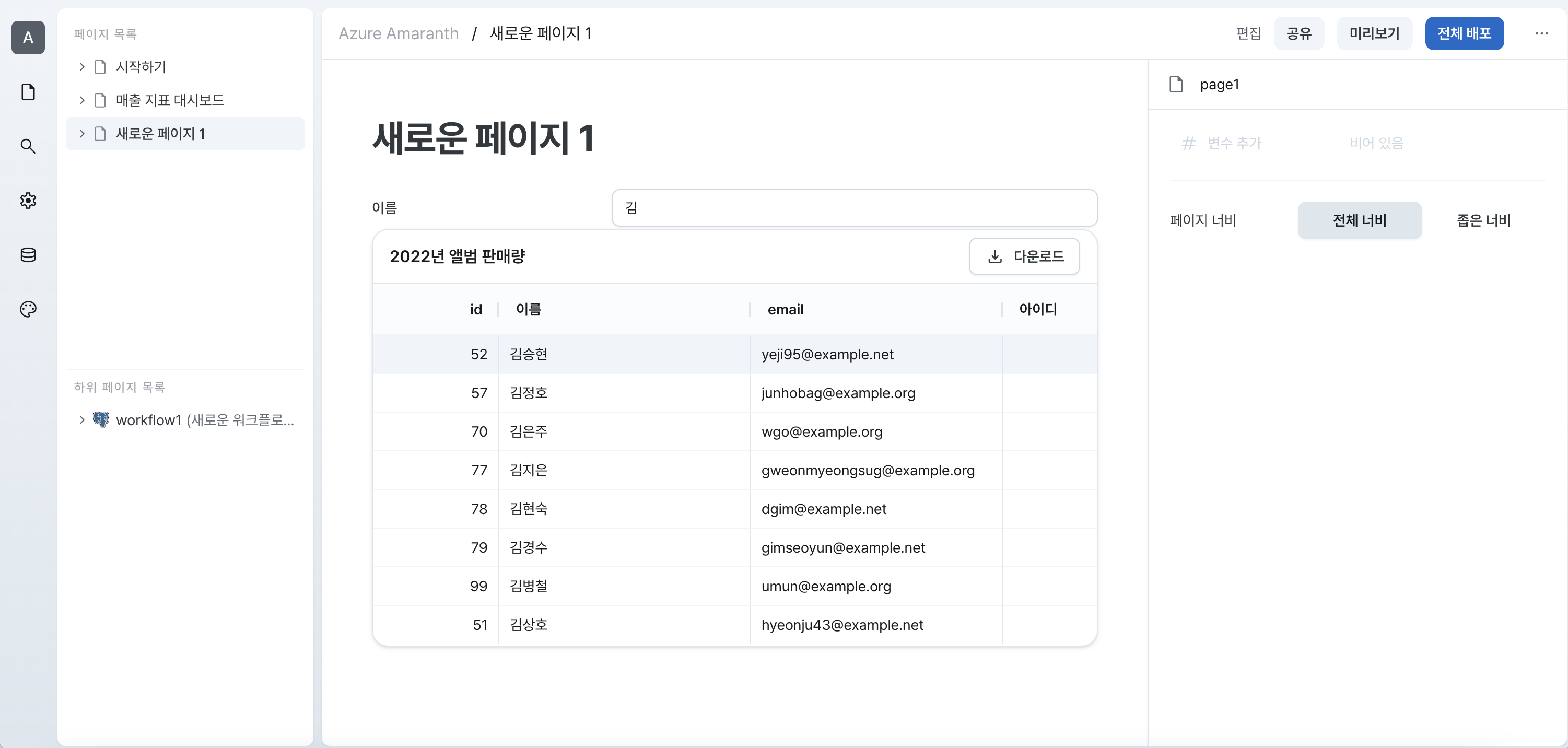Click the 공유 share button
Screen dimensions: 1568x748
tap(1298, 33)
